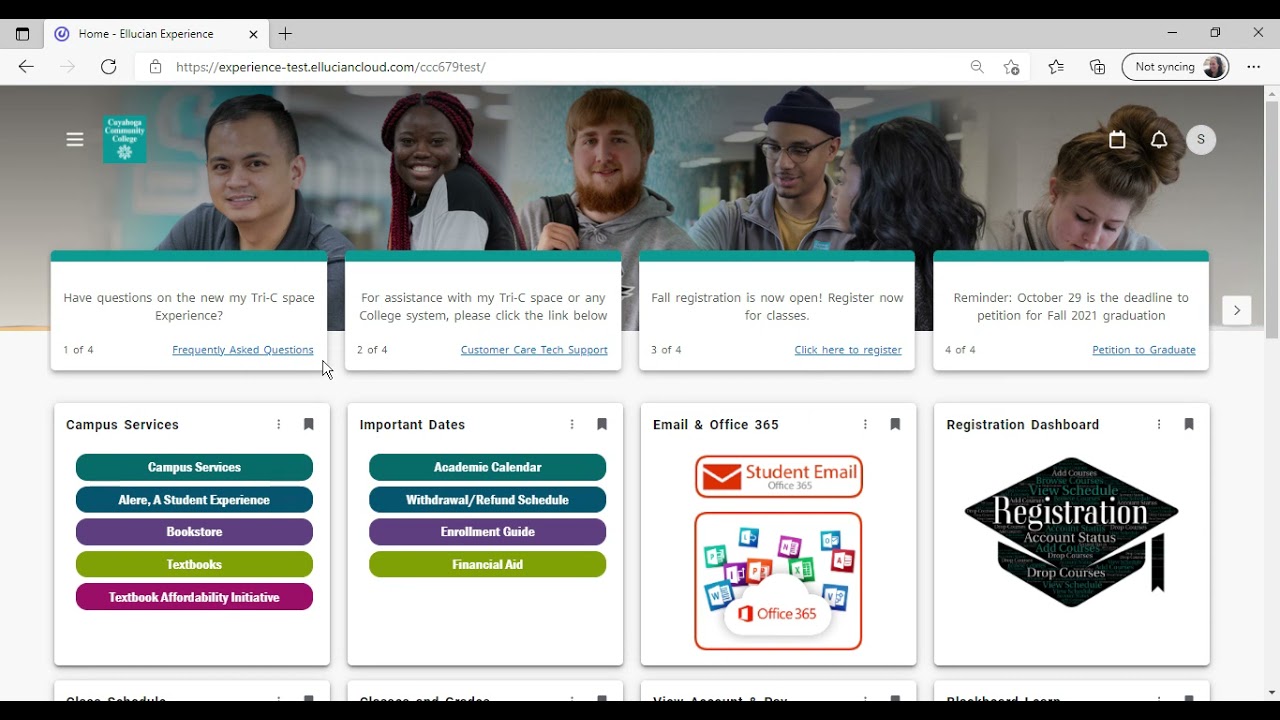The width and height of the screenshot is (1280, 720).
Task: Bookmark the Important Dates card
Action: (602, 424)
